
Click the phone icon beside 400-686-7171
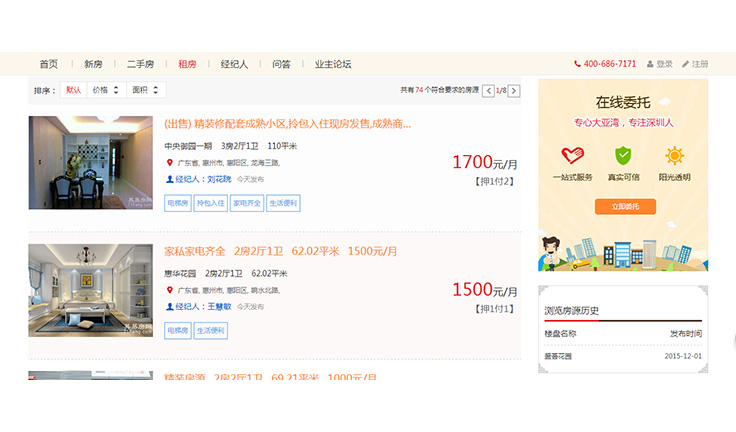(577, 64)
